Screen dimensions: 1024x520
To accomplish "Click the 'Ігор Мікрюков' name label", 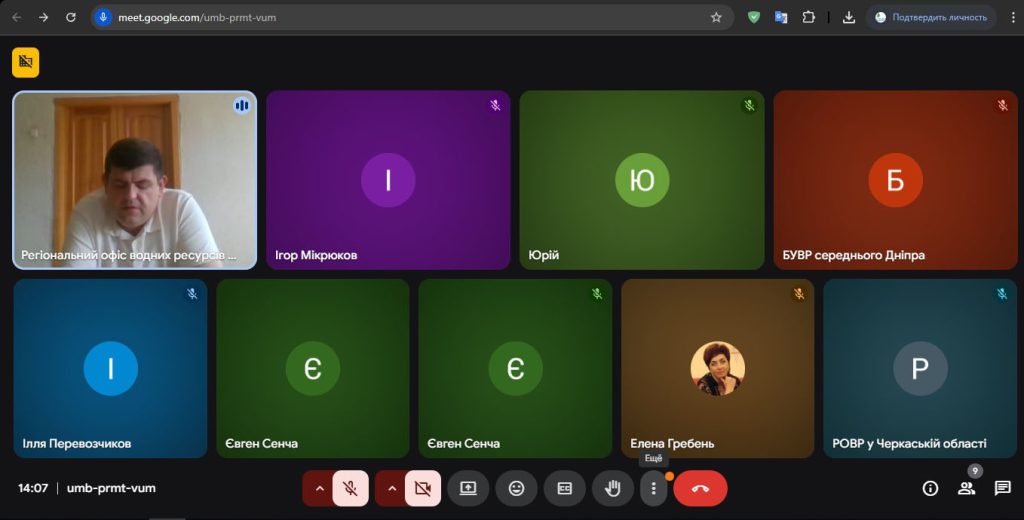I will [x=316, y=255].
